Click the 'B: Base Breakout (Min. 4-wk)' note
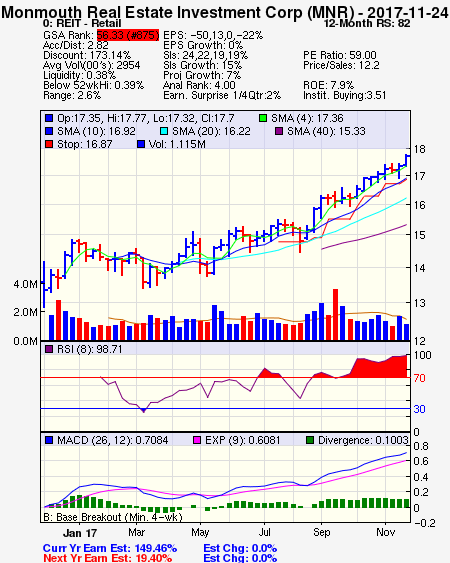The width and height of the screenshot is (450, 563). [x=113, y=517]
